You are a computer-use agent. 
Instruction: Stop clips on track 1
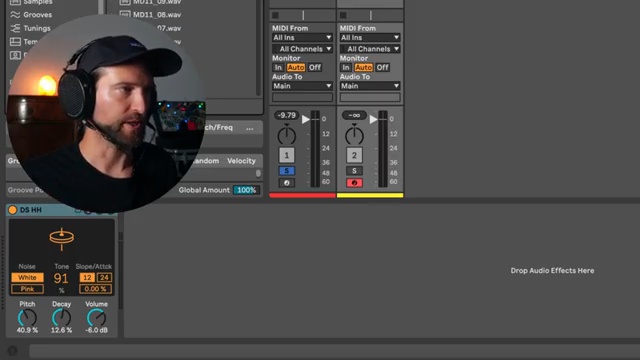[276, 15]
